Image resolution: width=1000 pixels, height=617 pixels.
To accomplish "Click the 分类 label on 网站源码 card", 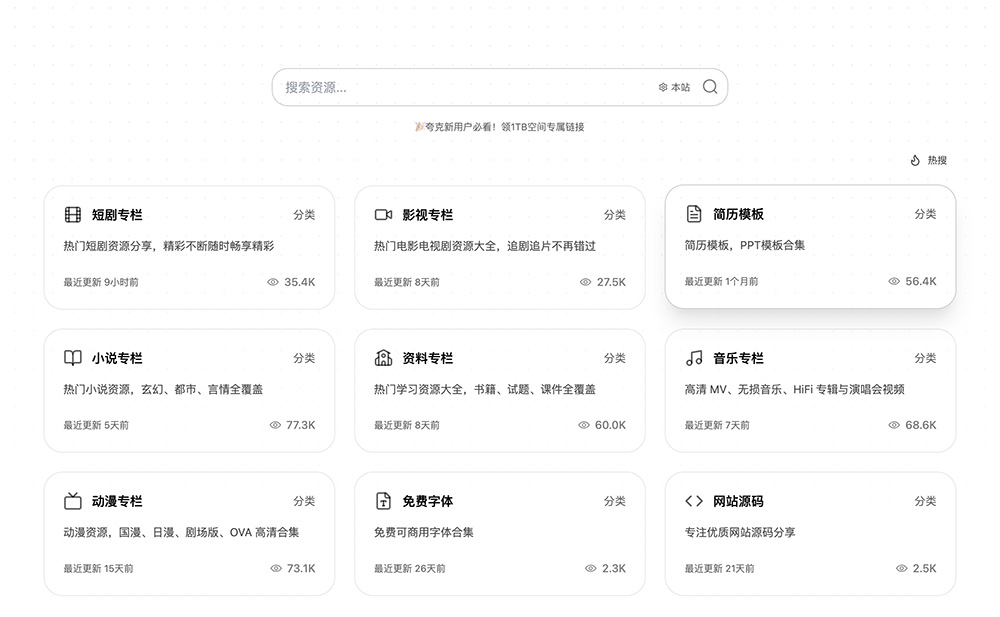I will [926, 501].
